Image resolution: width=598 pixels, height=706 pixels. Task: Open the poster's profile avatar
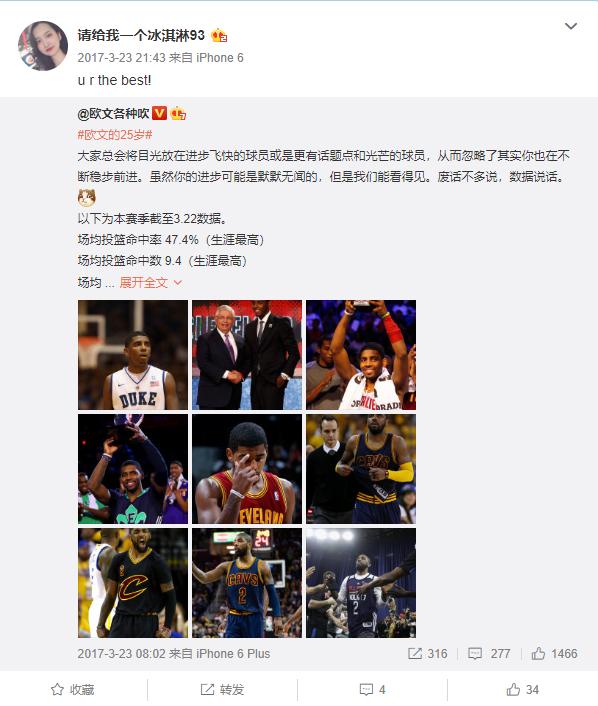coord(43,46)
